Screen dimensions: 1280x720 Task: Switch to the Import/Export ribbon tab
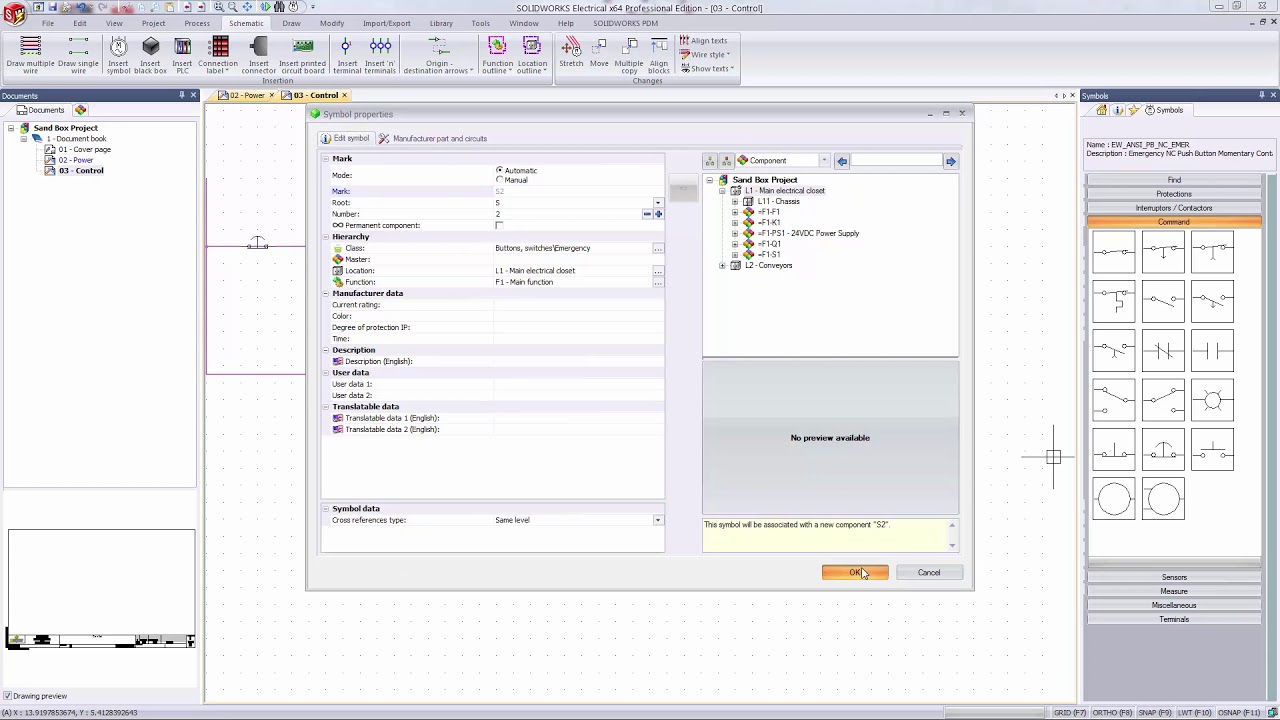point(386,23)
